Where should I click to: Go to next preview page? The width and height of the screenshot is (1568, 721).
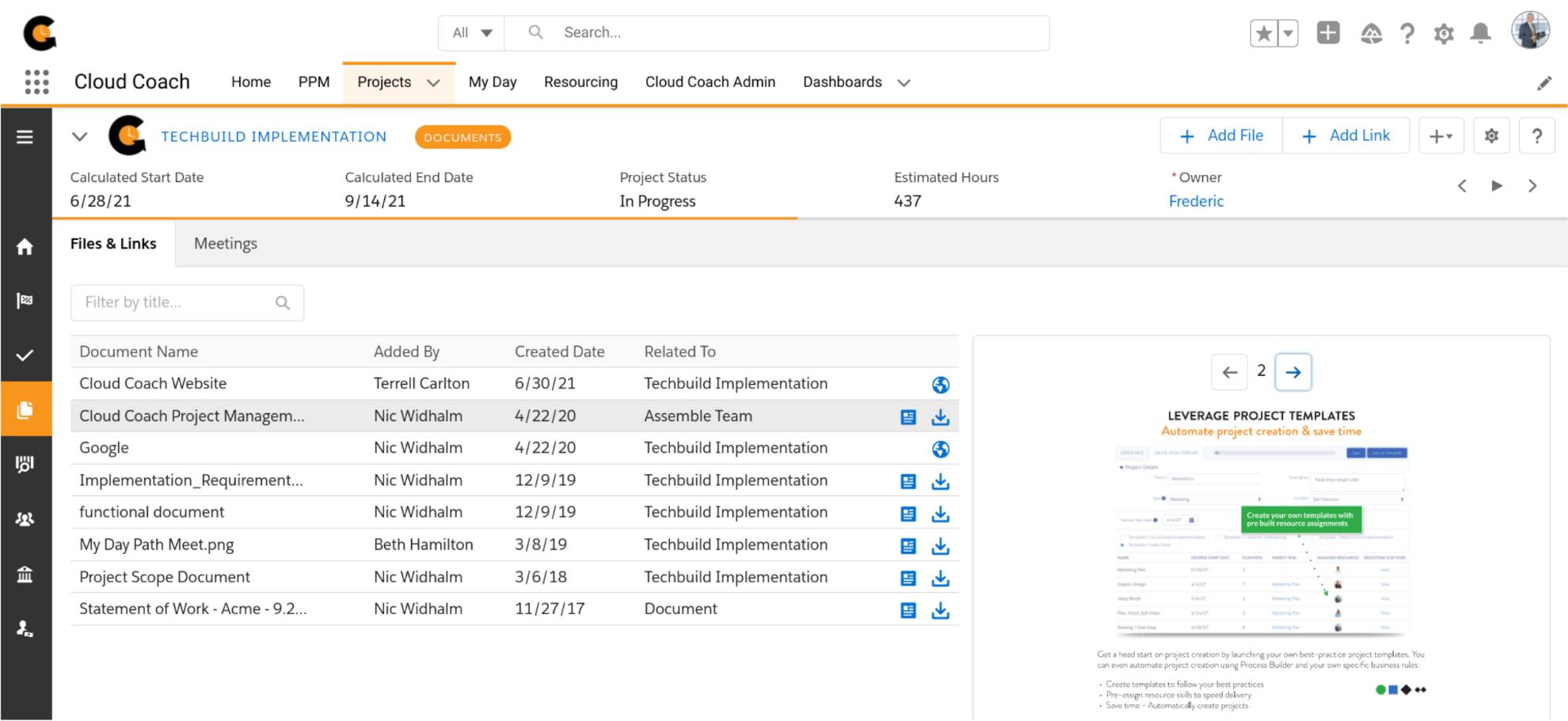click(1293, 372)
